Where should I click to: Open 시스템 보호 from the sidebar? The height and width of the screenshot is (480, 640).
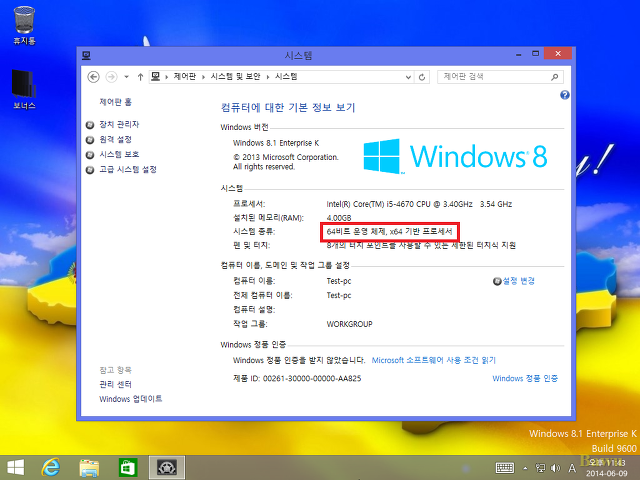click(x=119, y=154)
